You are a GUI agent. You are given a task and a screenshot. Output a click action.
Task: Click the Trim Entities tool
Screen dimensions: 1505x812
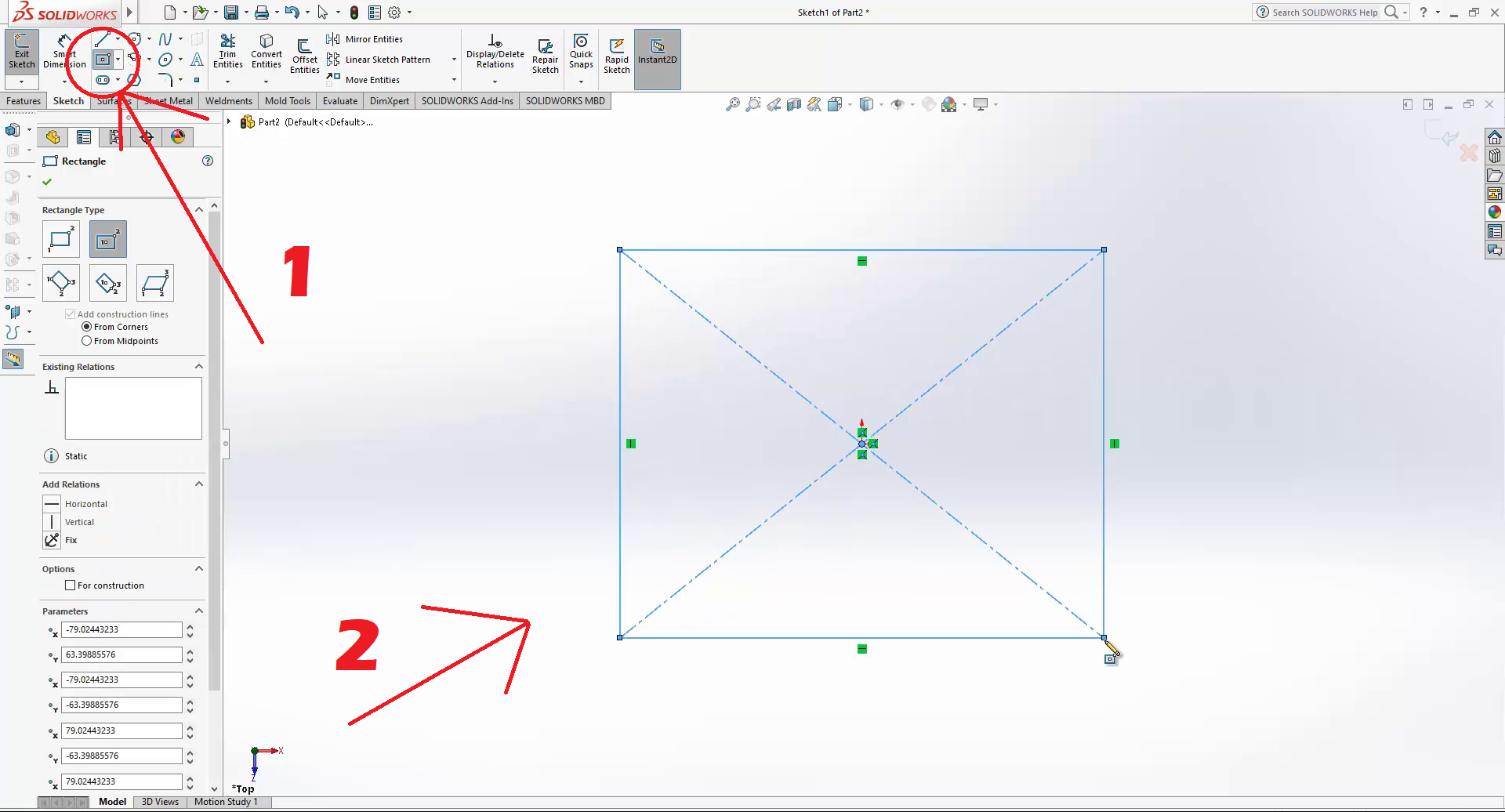(x=227, y=52)
